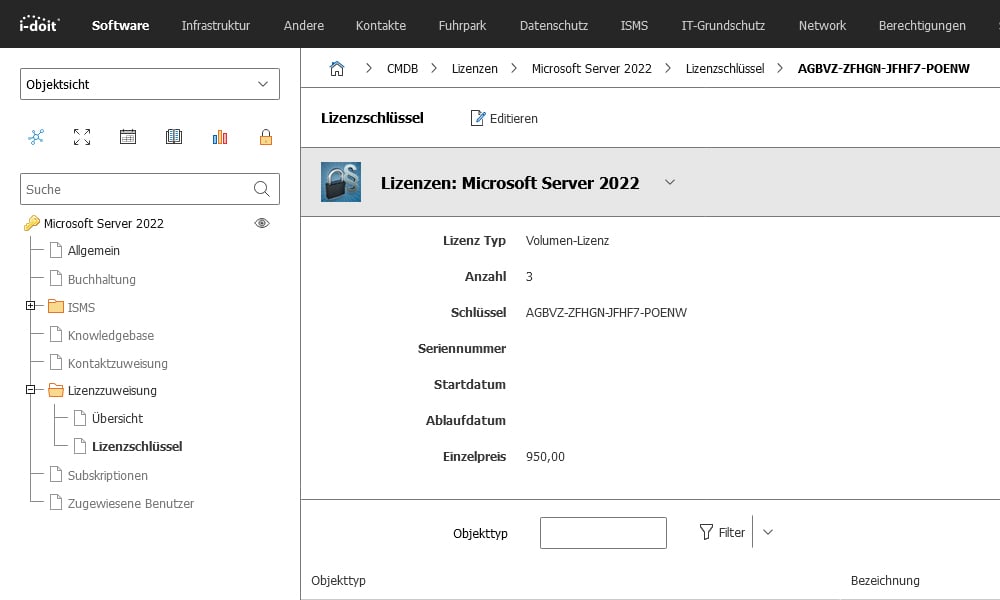Select Kontaktzuweisung in the tree
This screenshot has height=600, width=1000.
tap(118, 363)
